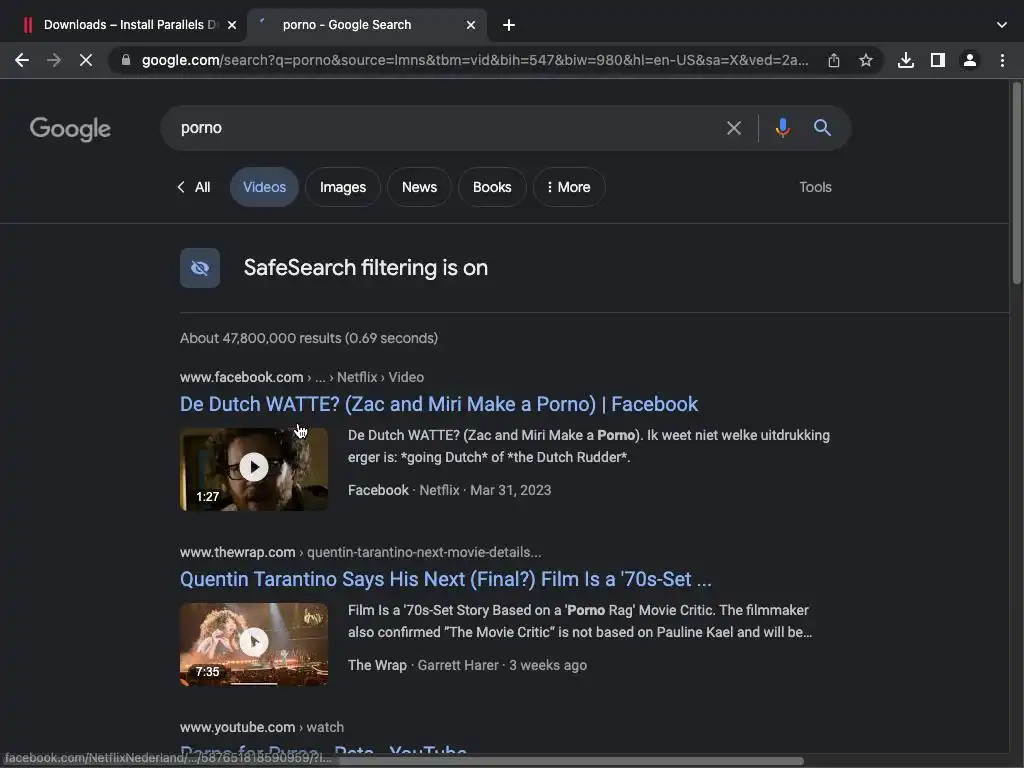The image size is (1024, 768).
Task: Expand the tab search chevron
Action: pyautogui.click(x=1002, y=25)
